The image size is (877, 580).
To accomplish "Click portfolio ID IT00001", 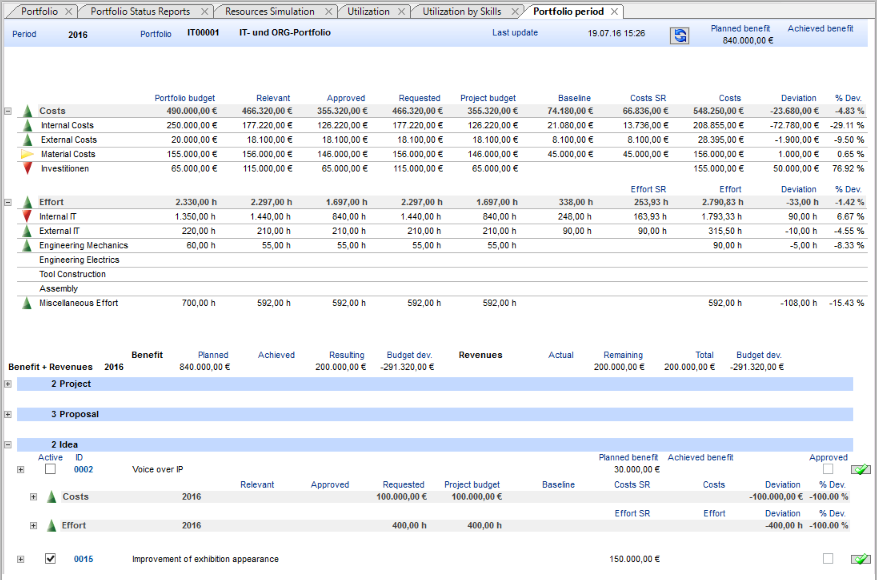I will [x=203, y=32].
